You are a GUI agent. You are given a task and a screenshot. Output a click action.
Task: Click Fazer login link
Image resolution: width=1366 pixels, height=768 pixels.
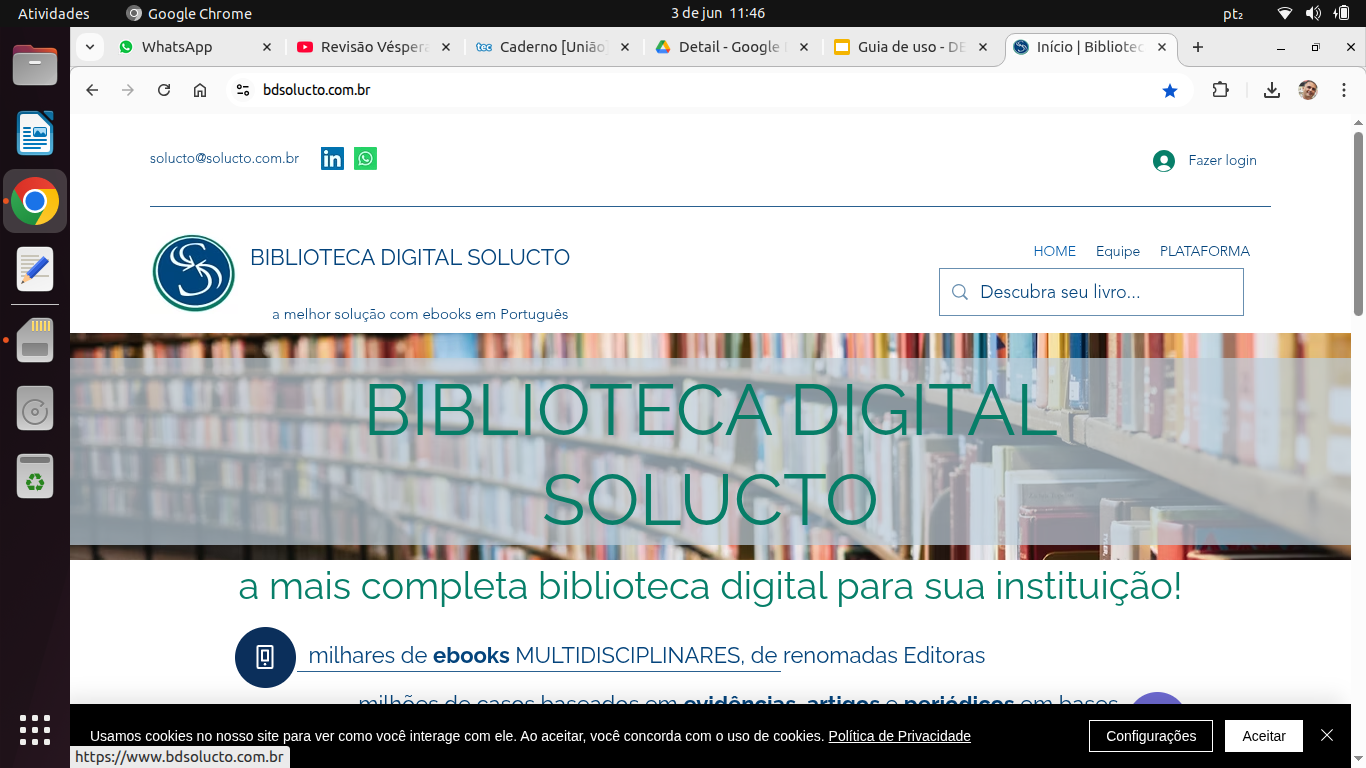point(1222,160)
